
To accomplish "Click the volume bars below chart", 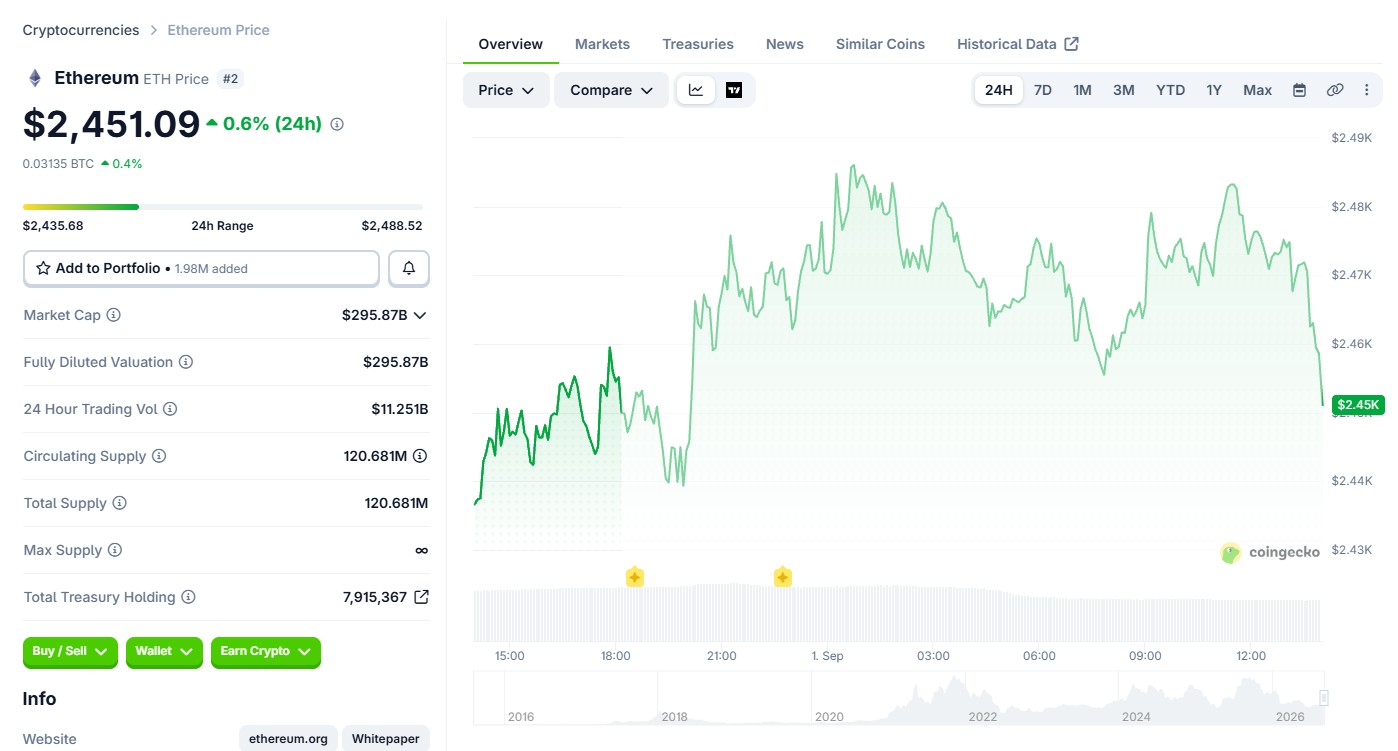I will tap(897, 613).
